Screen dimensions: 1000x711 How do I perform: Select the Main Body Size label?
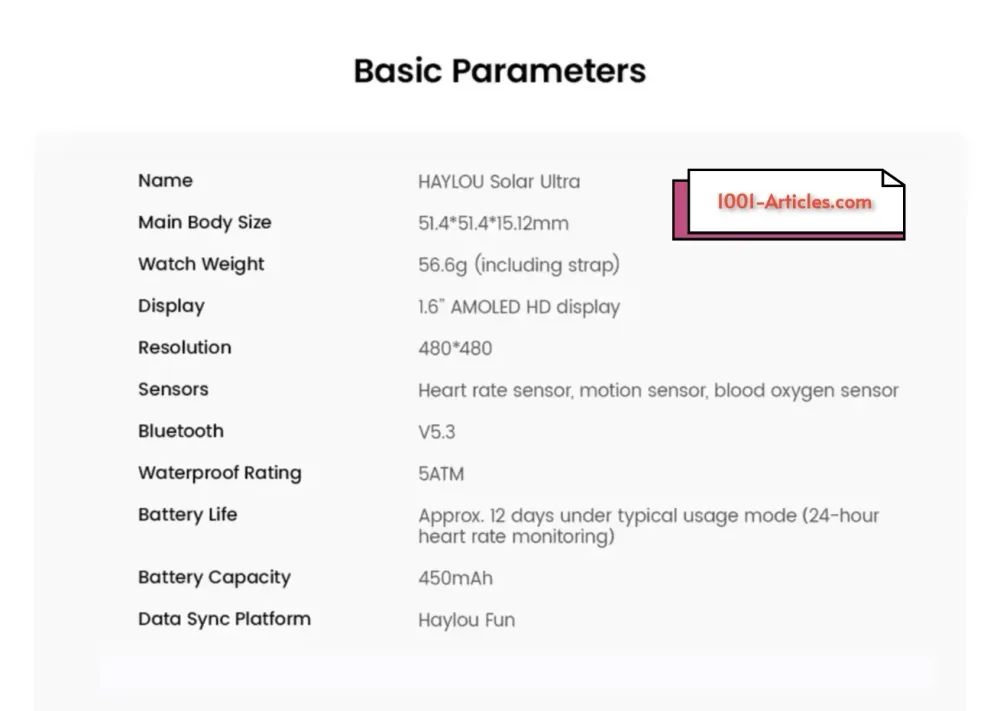[205, 223]
